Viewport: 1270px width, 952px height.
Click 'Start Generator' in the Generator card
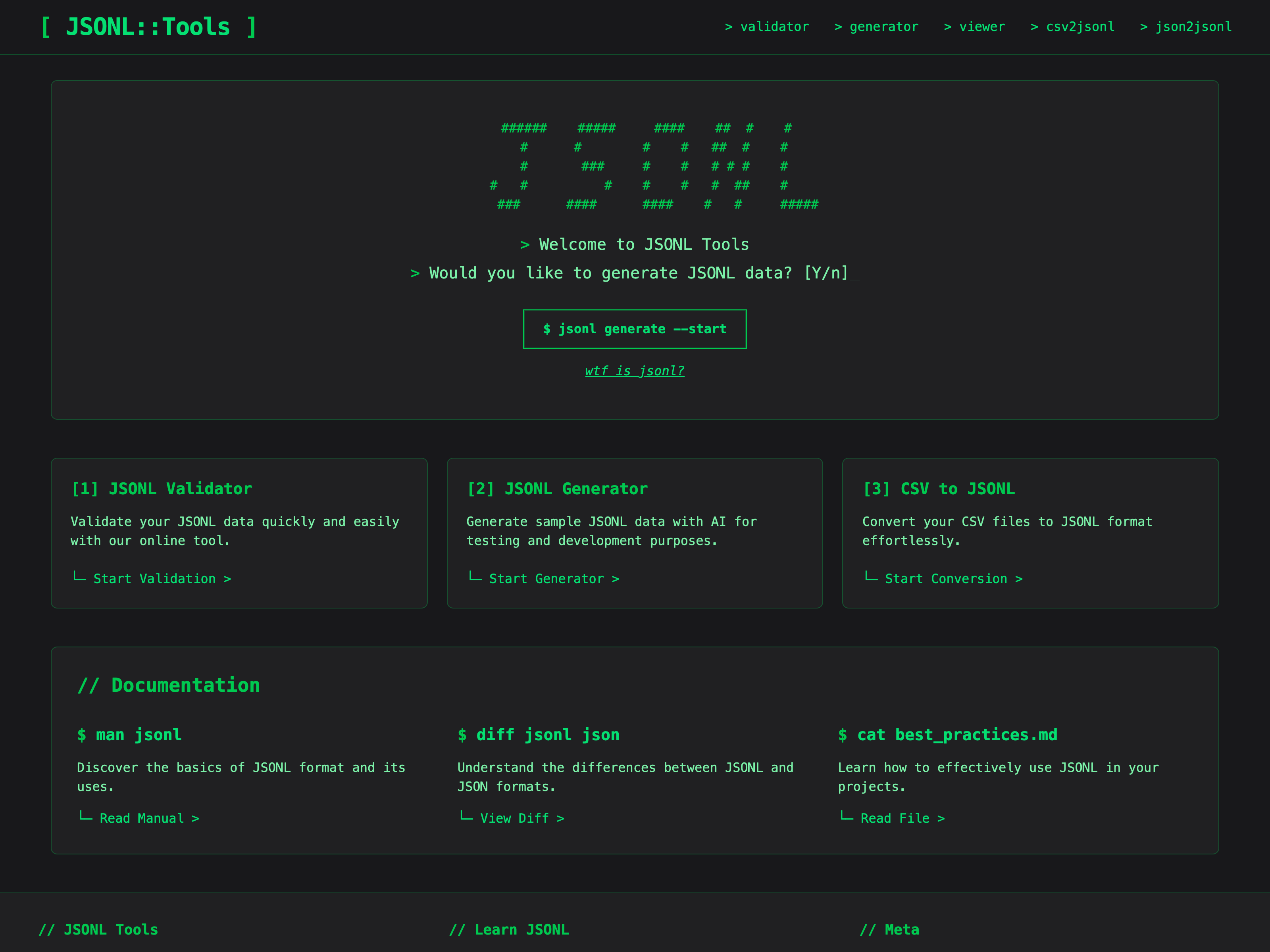[554, 578]
